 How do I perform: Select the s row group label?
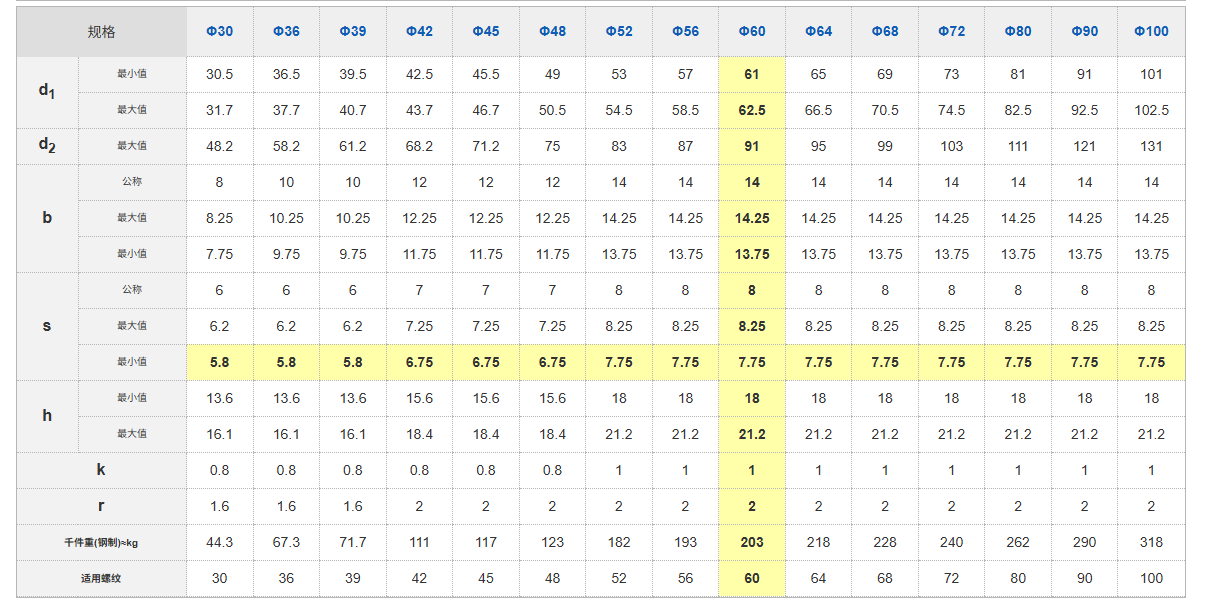tap(47, 326)
